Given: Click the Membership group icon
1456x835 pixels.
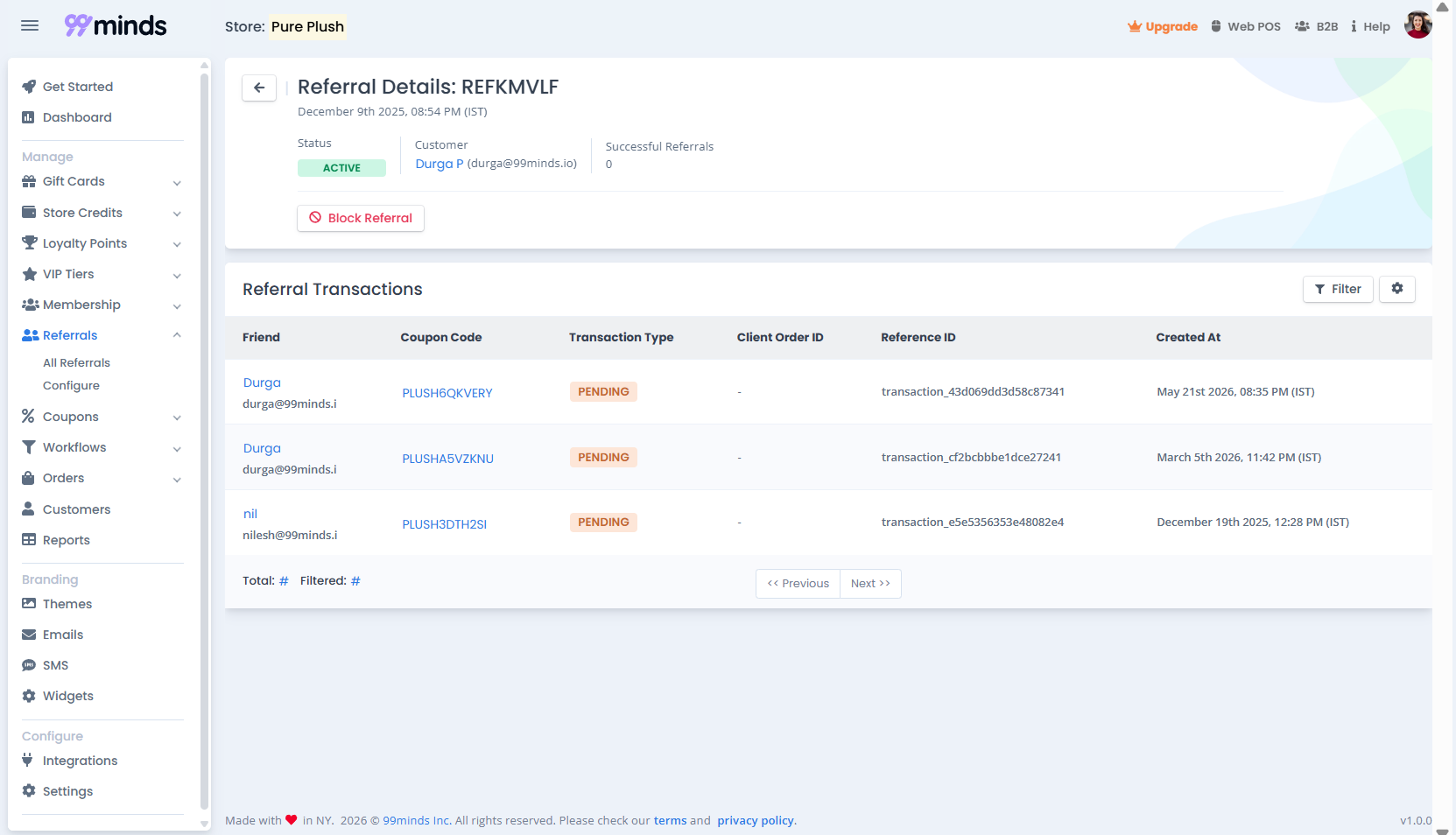Looking at the screenshot, I should click(30, 305).
